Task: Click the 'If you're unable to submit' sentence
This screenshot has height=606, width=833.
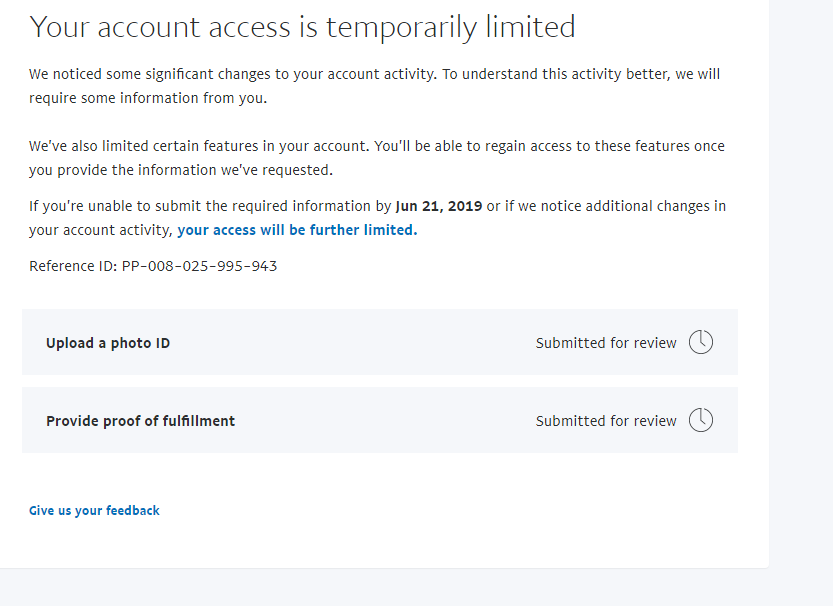Action: click(210, 206)
